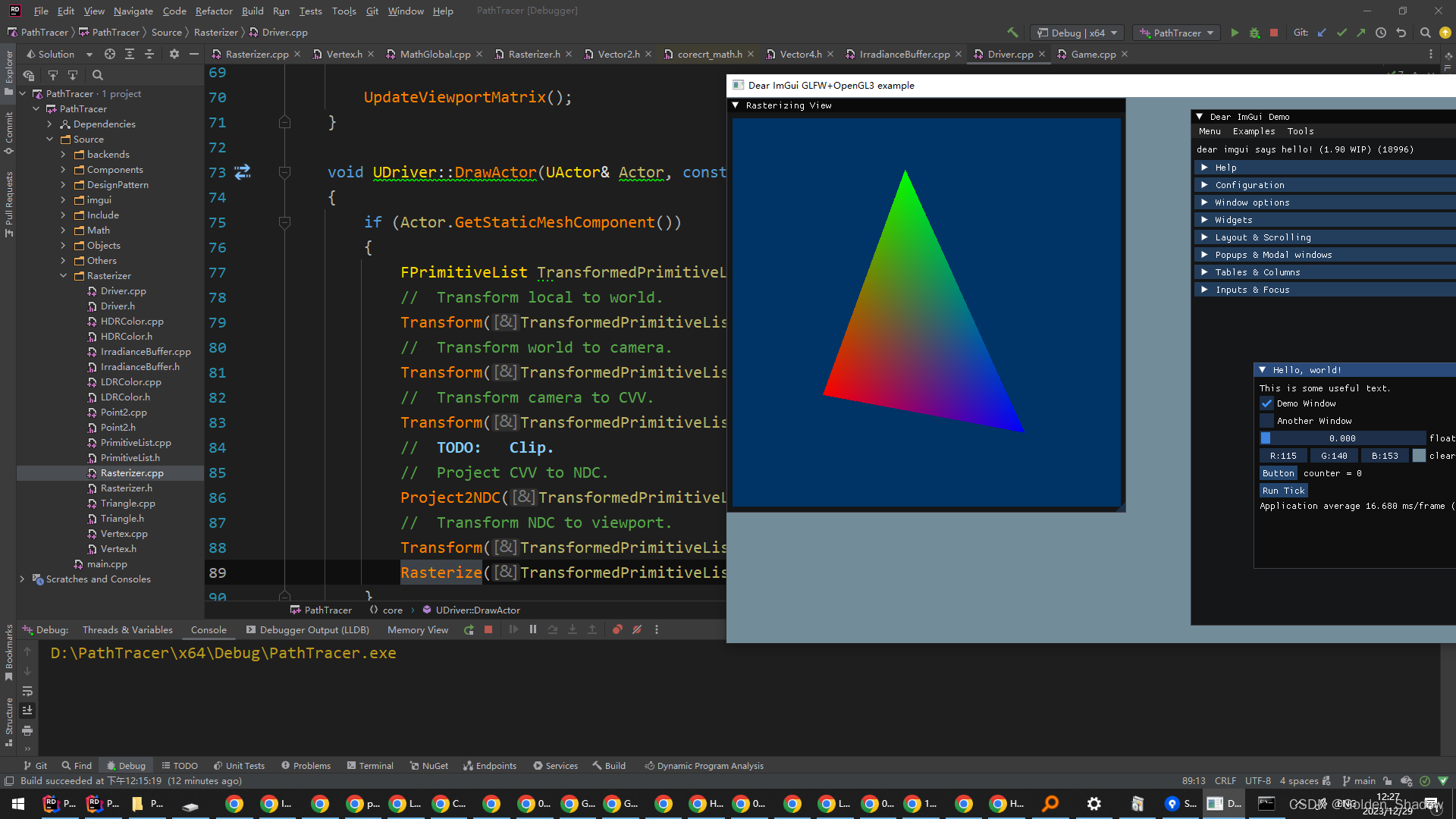Click gutter implementation icon on line 73

[x=243, y=172]
